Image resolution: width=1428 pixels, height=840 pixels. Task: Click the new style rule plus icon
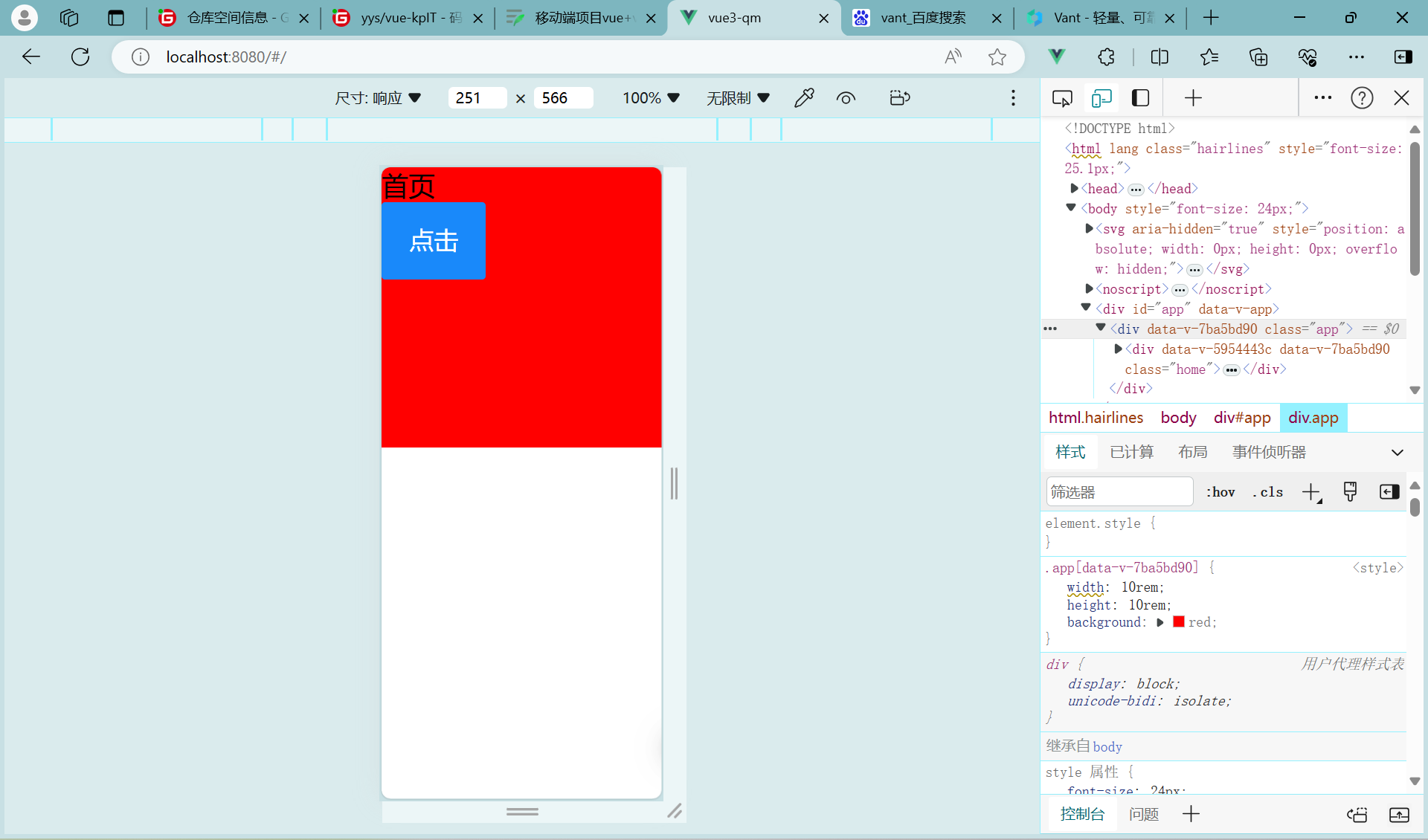(1310, 491)
